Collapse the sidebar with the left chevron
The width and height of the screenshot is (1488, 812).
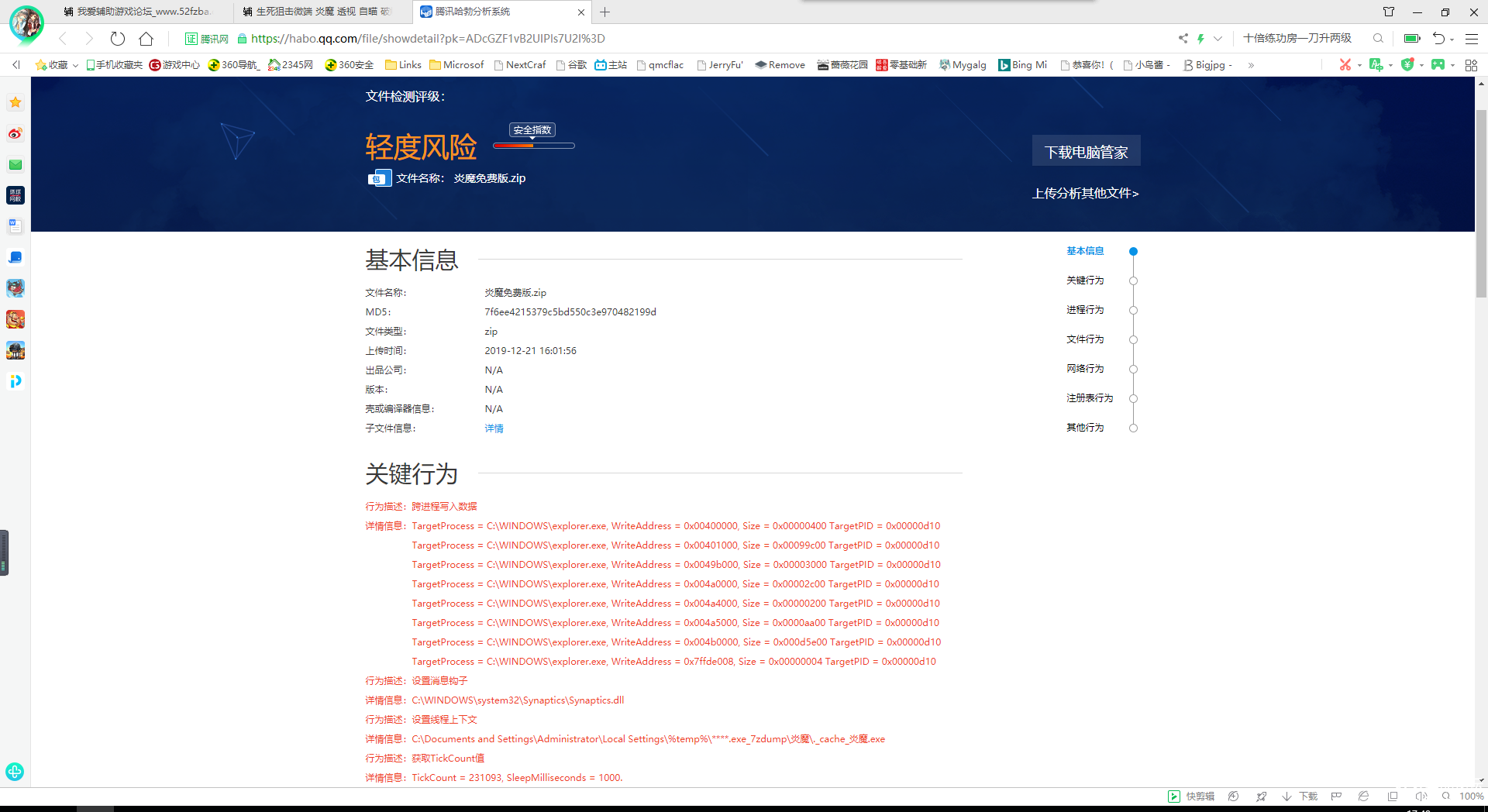pos(16,65)
